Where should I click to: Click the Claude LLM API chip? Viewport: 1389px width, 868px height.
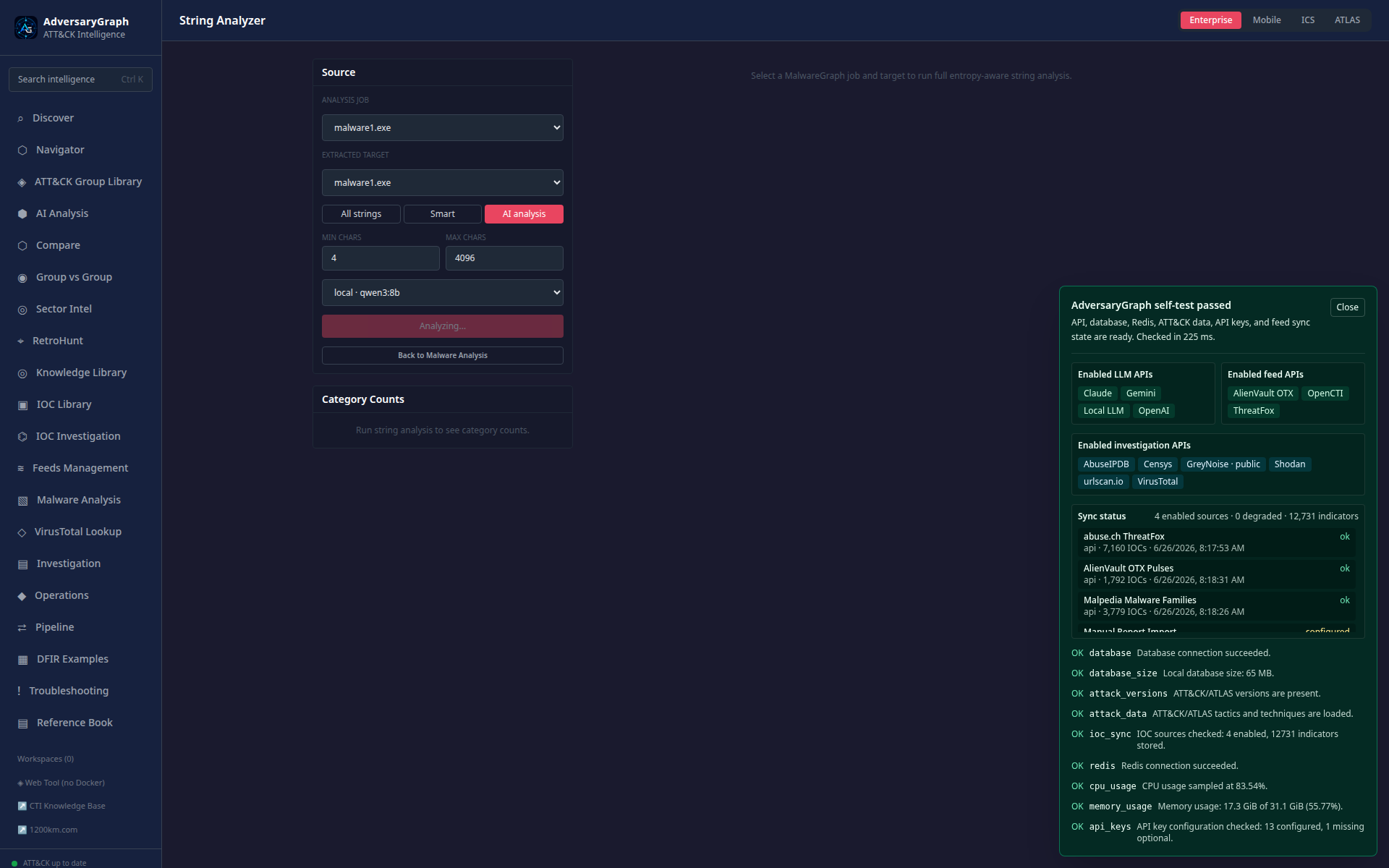pyautogui.click(x=1097, y=393)
